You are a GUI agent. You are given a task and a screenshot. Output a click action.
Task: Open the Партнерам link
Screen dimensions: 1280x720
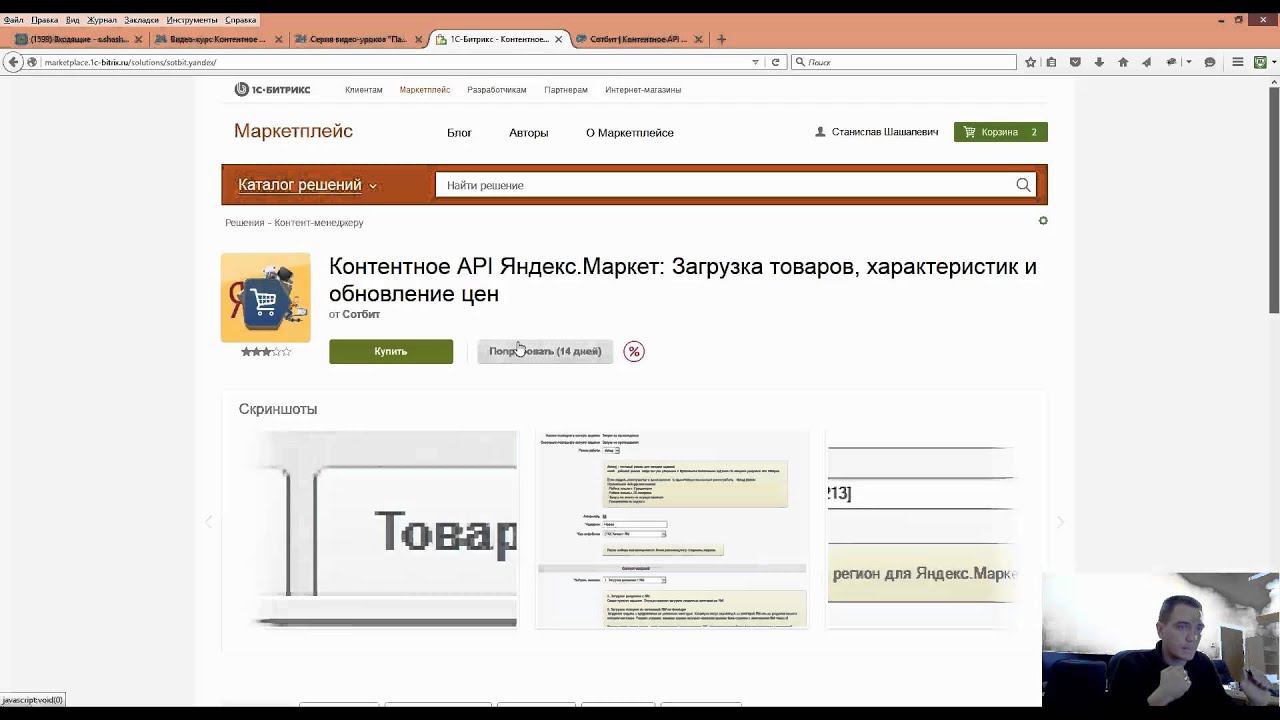pyautogui.click(x=566, y=90)
